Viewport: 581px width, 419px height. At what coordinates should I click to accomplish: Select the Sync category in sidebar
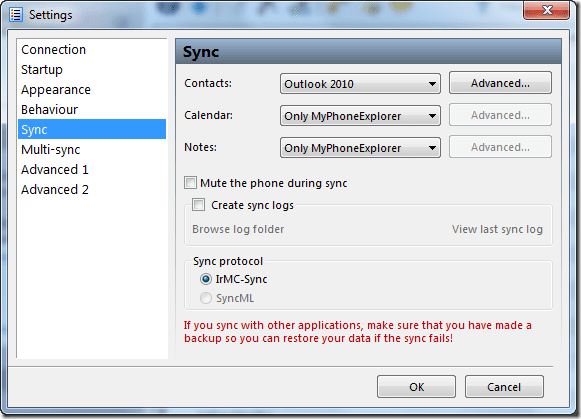tap(92, 129)
